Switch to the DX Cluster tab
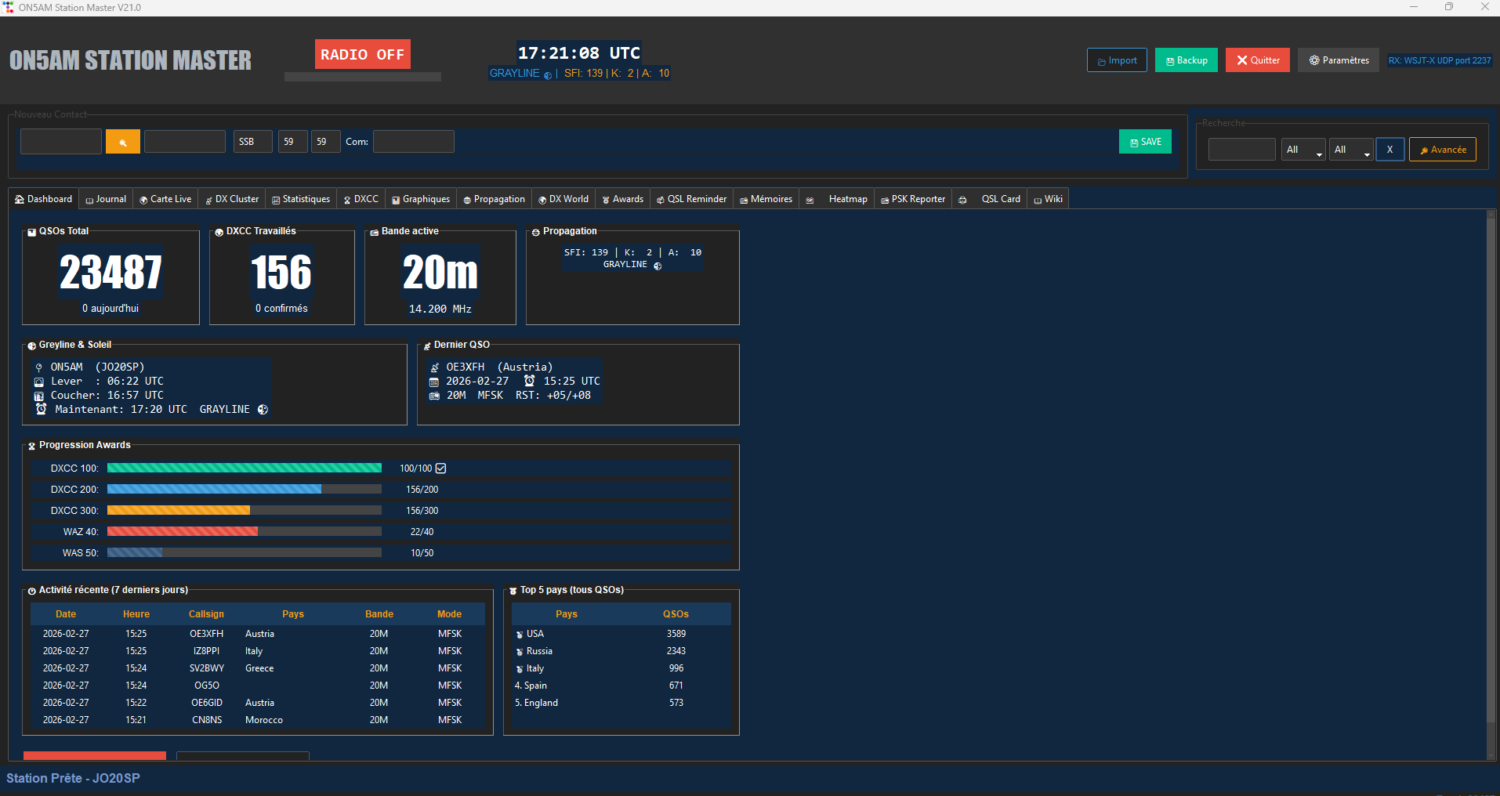The image size is (1500, 796). point(231,199)
